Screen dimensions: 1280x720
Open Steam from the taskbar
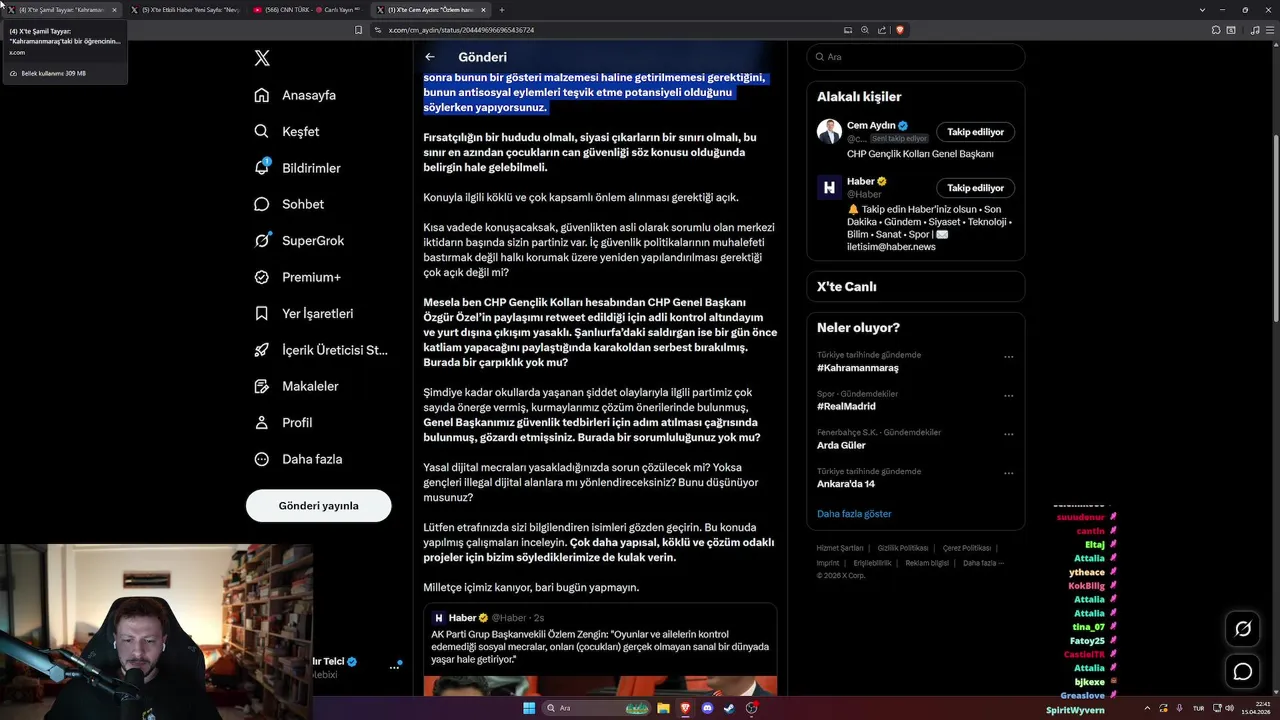click(x=729, y=708)
